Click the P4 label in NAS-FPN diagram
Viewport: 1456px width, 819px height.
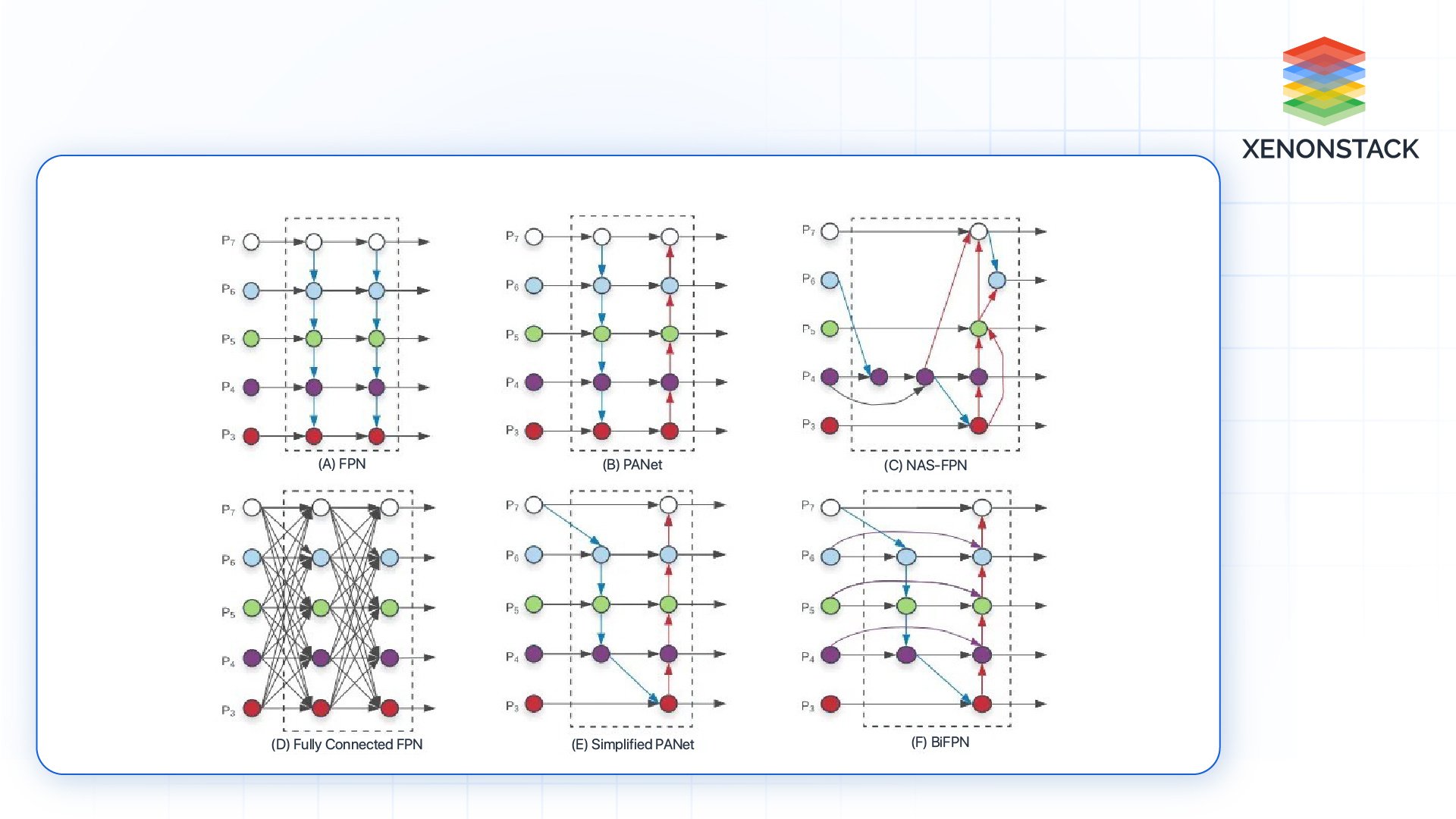pyautogui.click(x=809, y=377)
